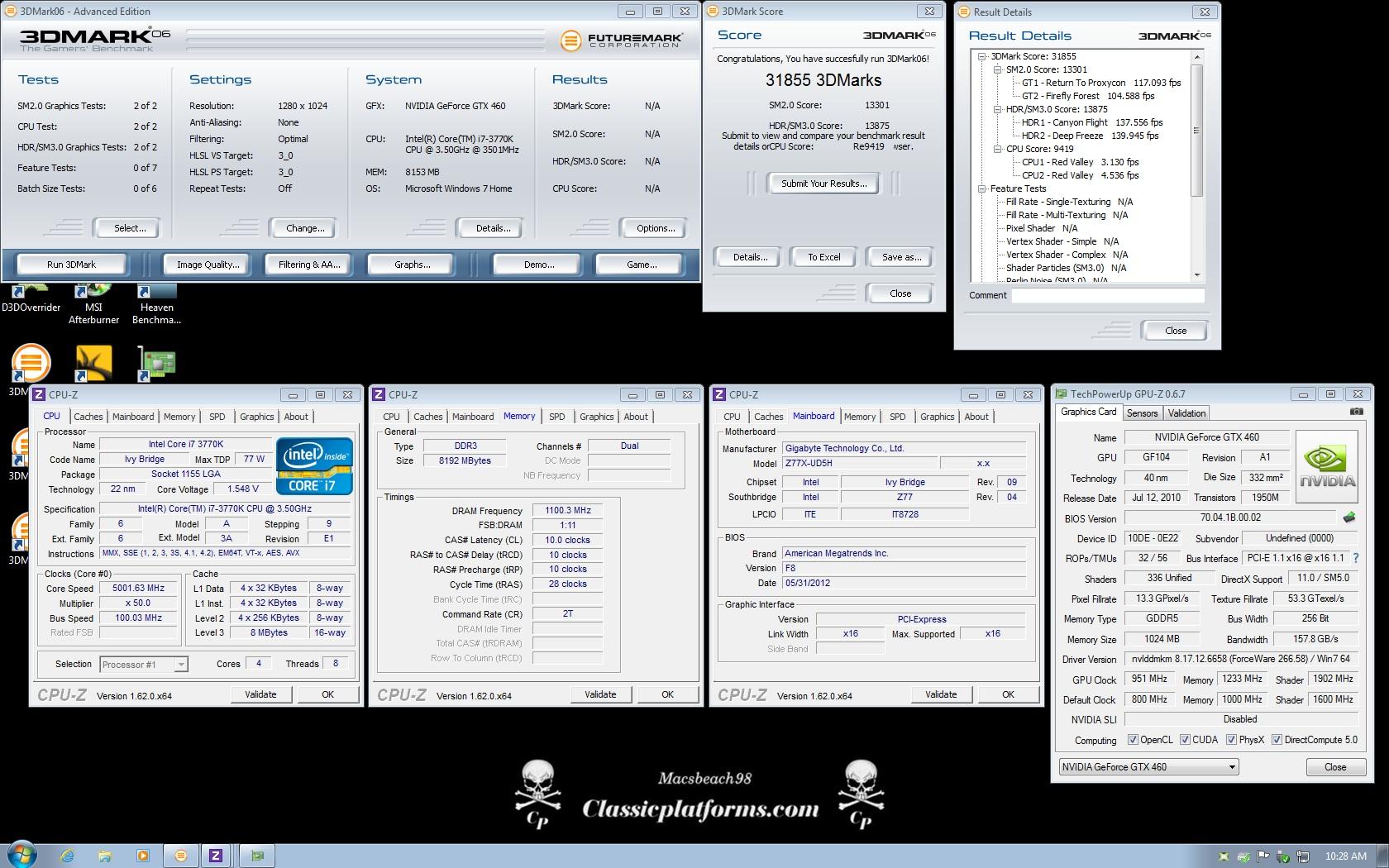This screenshot has width=1389, height=868.
Task: Click the NVIDIA logo in GPU-Z
Action: click(1327, 466)
